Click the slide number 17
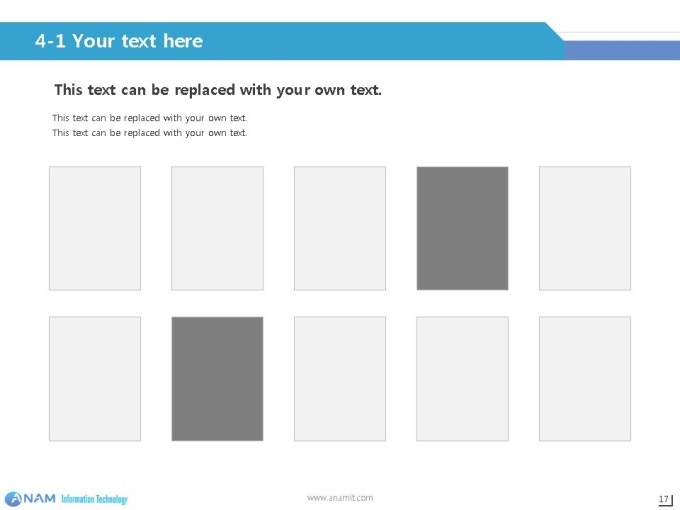The image size is (680, 510). click(664, 499)
